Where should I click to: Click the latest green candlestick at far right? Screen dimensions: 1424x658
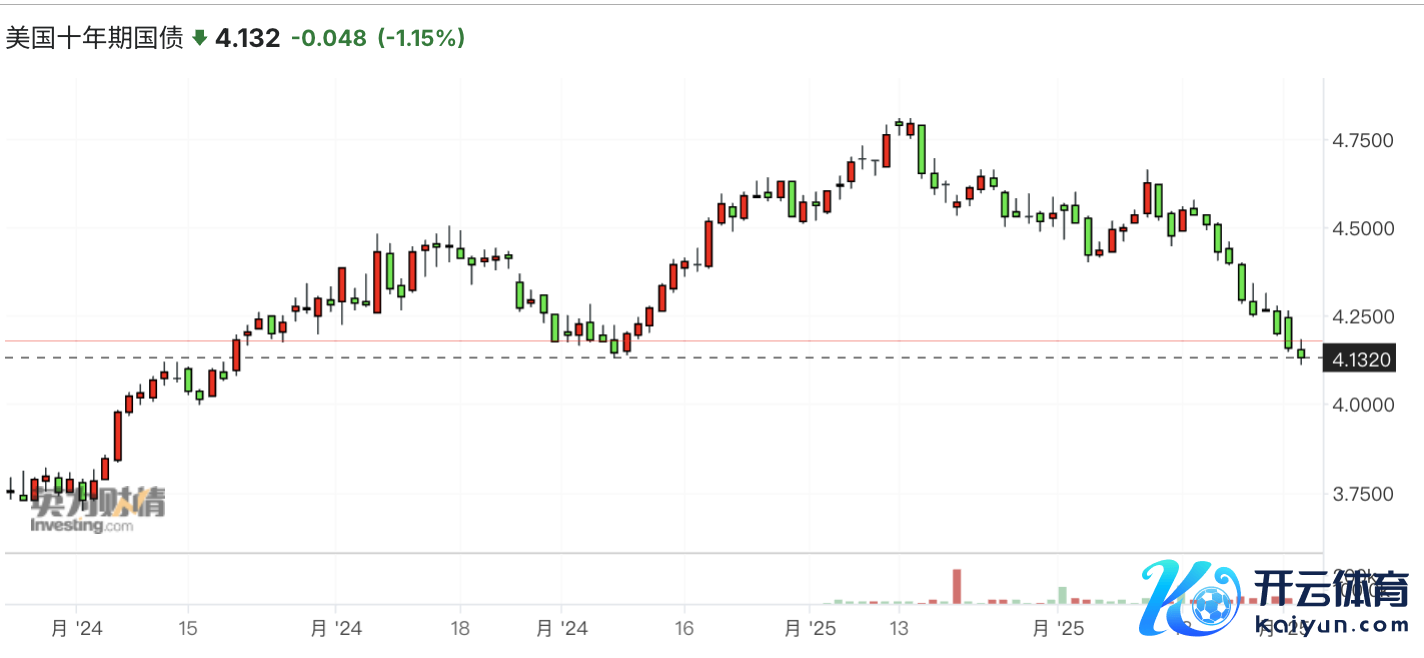[1301, 353]
